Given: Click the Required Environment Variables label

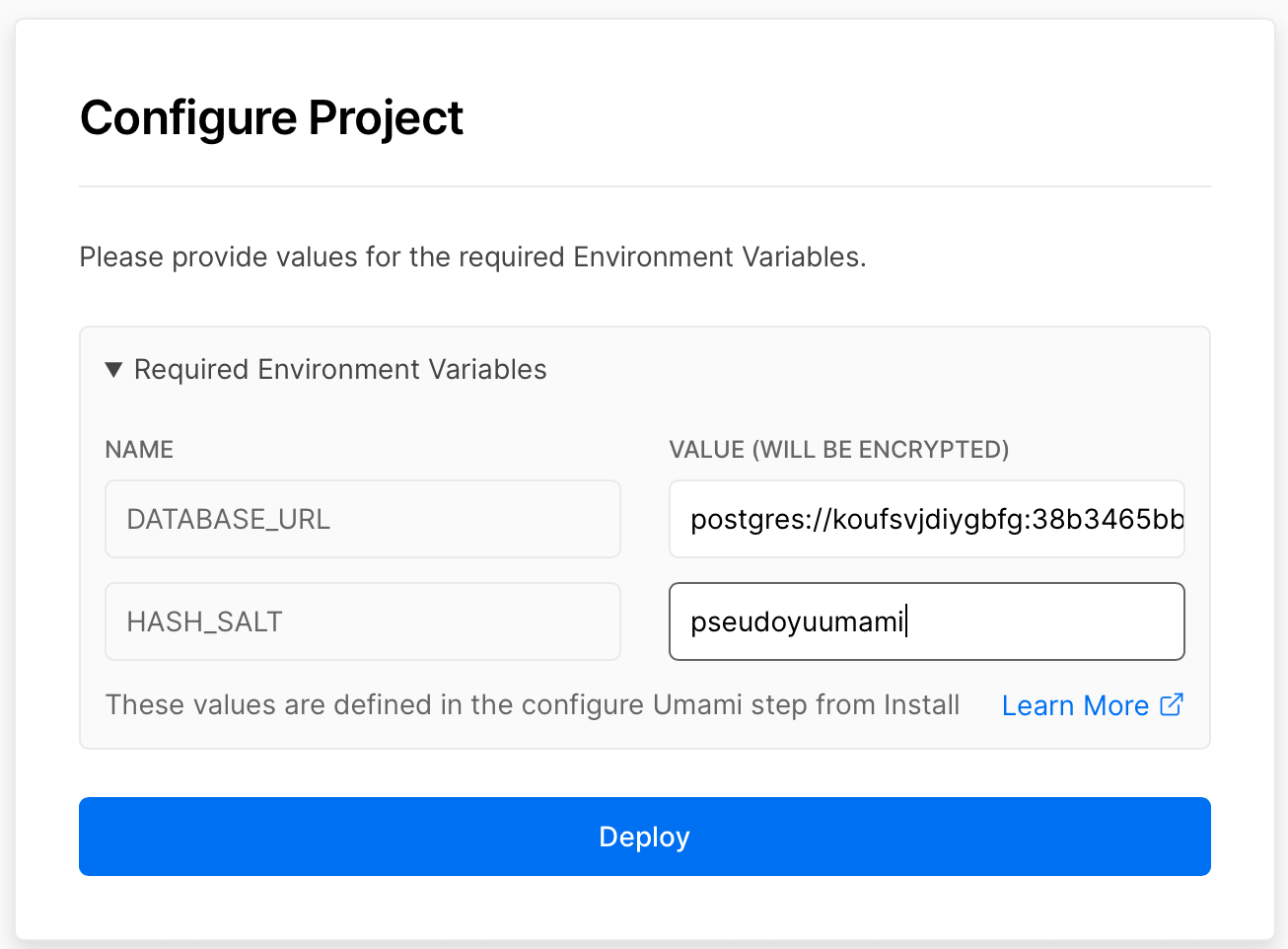Looking at the screenshot, I should [x=340, y=370].
